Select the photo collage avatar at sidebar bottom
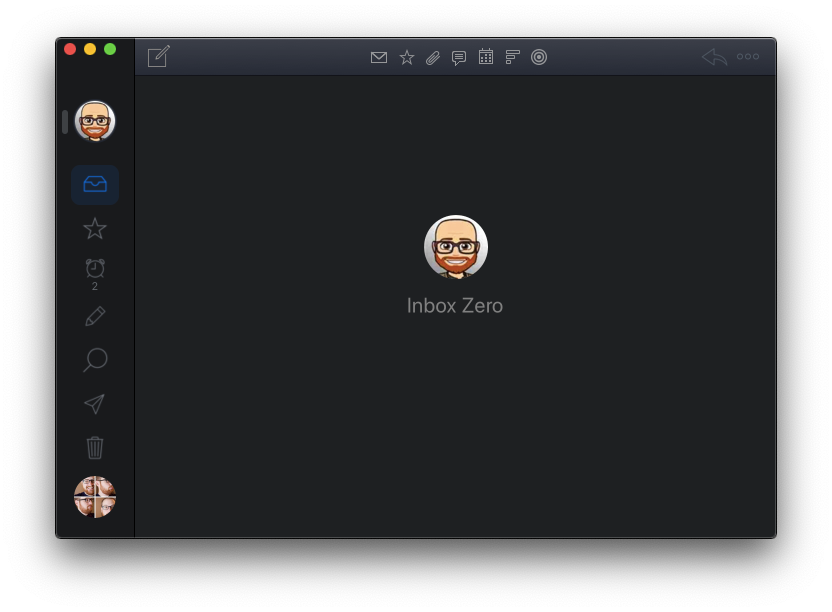The image size is (832, 612). coord(95,497)
